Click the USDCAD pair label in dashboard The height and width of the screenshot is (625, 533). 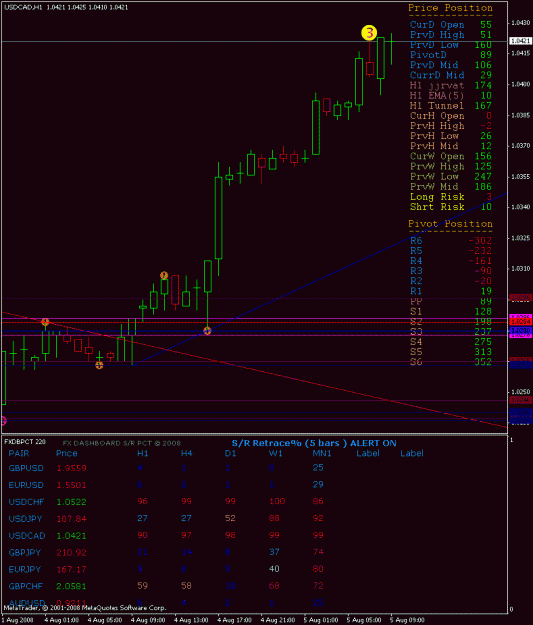(x=27, y=536)
